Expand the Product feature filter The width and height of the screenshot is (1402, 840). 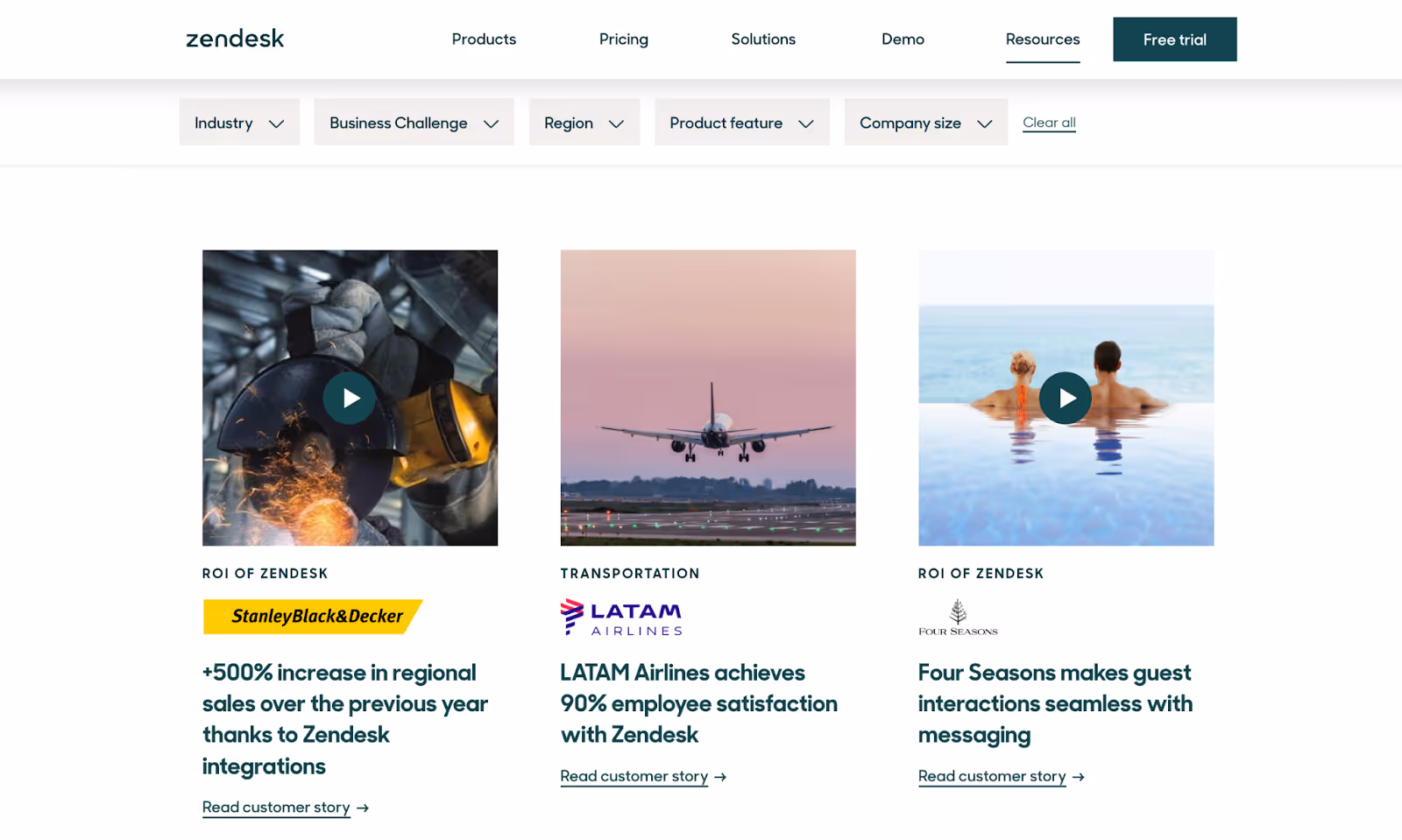(x=742, y=123)
